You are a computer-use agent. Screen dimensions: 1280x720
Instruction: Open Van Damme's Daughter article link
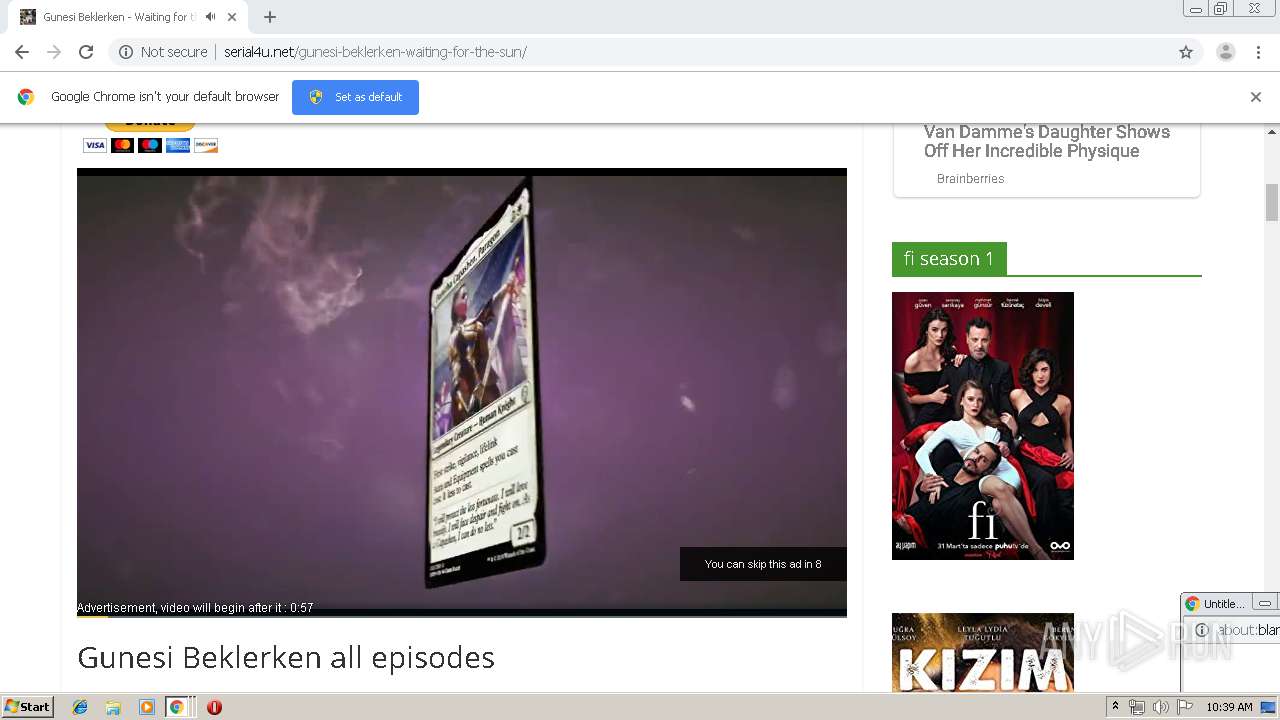(x=1047, y=141)
